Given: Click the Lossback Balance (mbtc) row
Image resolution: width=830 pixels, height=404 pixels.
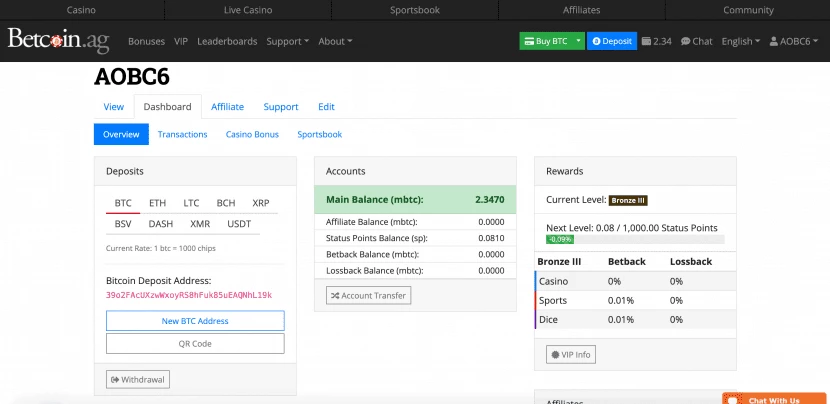Looking at the screenshot, I should 415,271.
